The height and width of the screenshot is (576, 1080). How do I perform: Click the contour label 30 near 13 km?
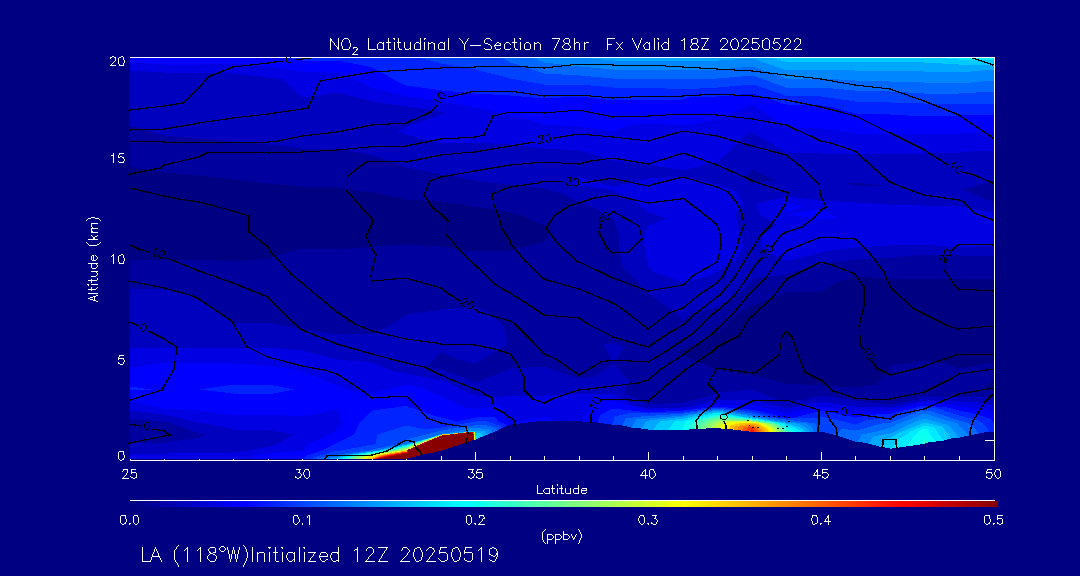pyautogui.click(x=572, y=183)
